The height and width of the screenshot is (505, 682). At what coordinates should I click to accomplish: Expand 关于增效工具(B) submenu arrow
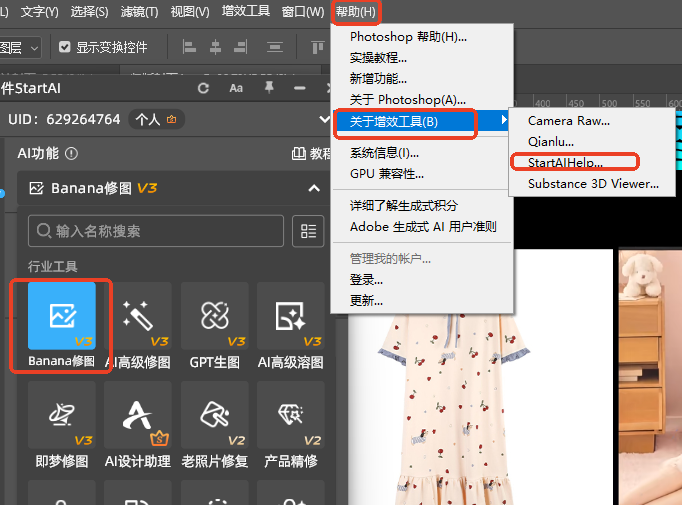[504, 120]
